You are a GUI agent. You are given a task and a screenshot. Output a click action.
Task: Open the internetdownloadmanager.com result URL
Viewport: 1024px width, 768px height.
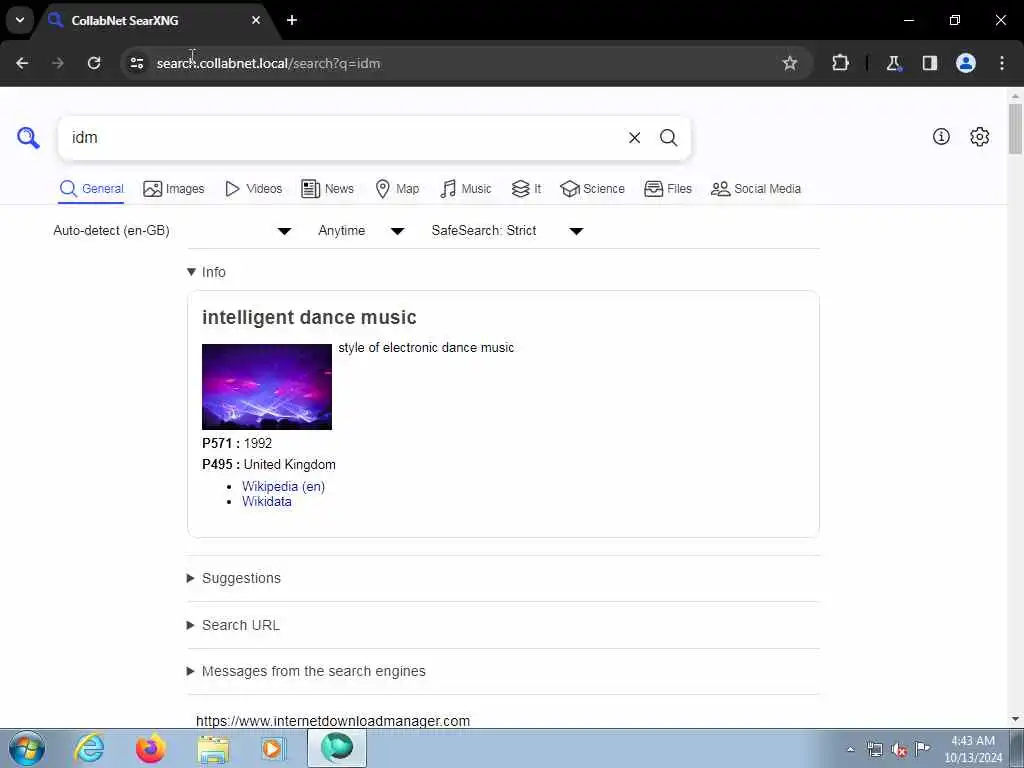point(332,721)
